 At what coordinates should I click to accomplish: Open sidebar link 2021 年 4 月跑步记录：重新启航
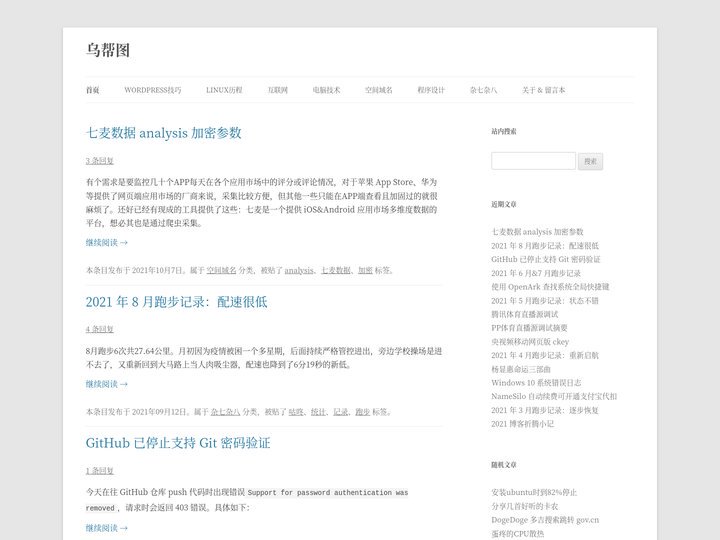(545, 355)
